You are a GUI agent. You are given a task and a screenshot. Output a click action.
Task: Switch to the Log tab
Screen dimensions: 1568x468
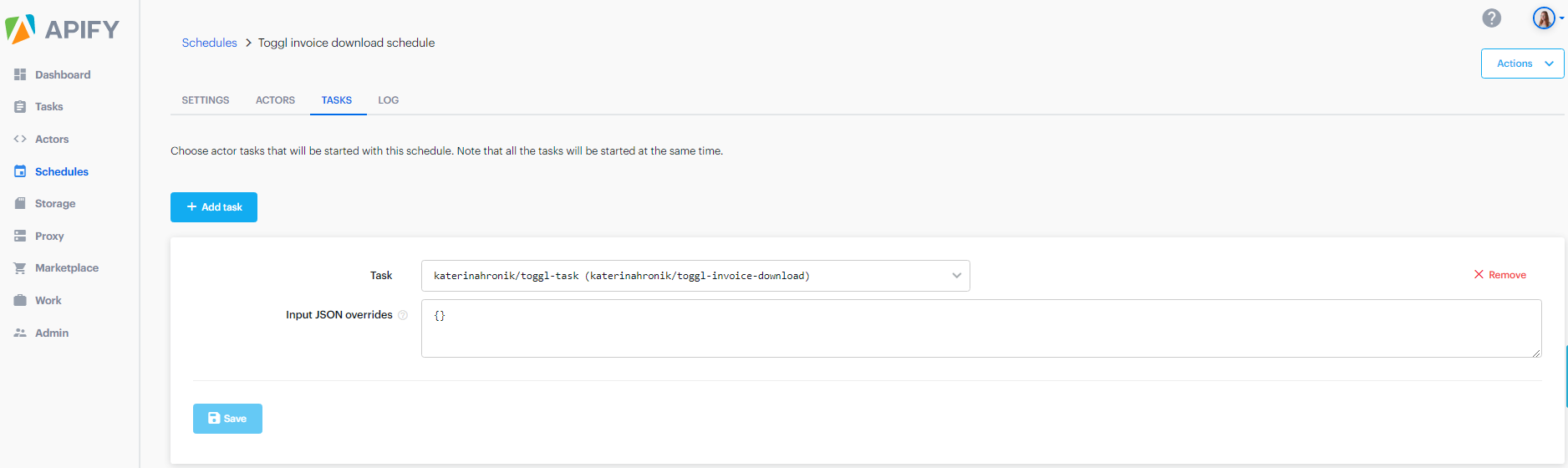click(x=388, y=100)
